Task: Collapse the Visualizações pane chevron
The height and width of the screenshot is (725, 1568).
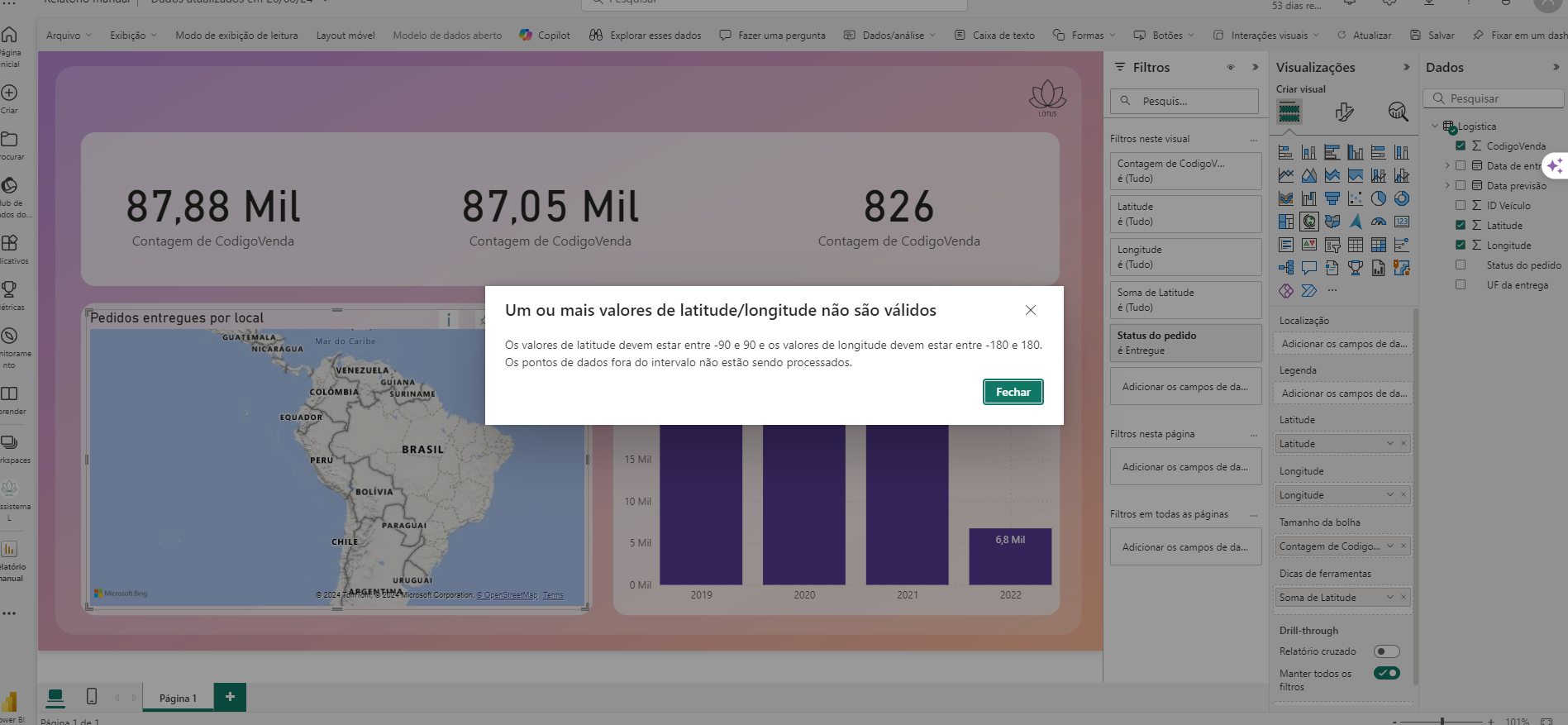Action: 1407,67
